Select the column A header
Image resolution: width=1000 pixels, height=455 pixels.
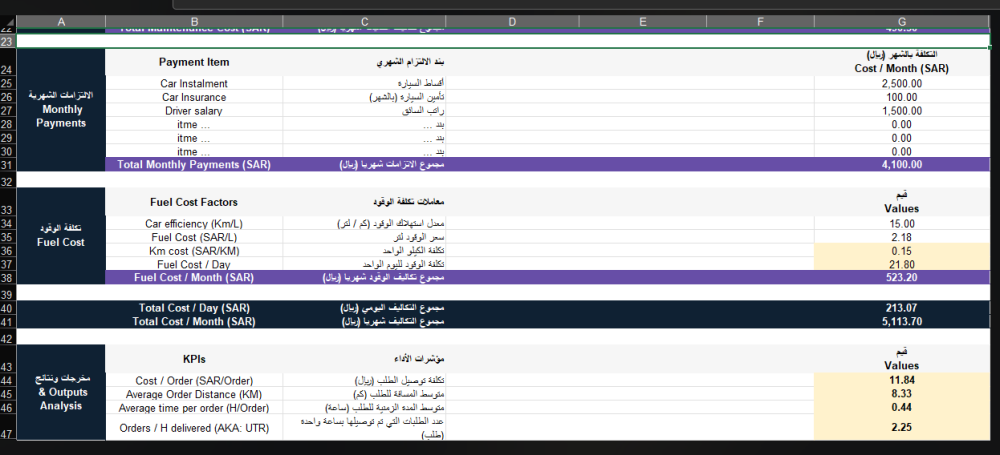point(61,21)
